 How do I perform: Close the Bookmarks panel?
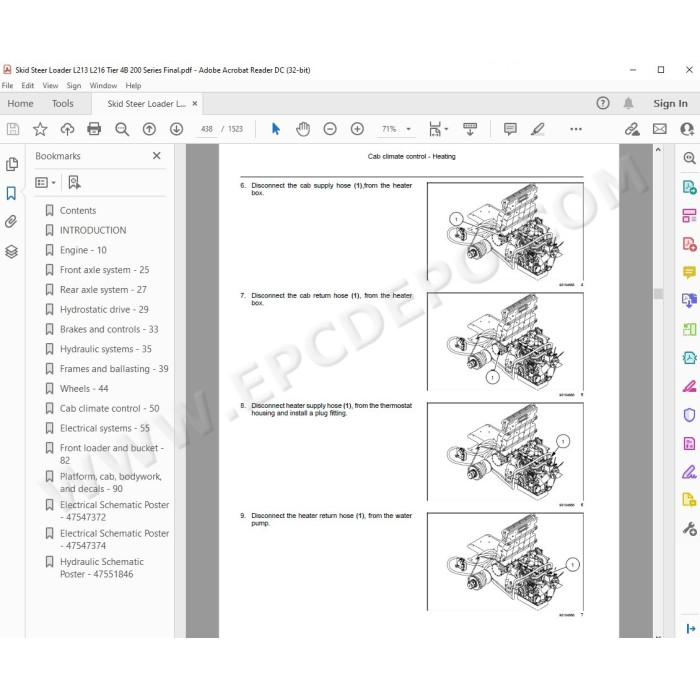click(157, 155)
